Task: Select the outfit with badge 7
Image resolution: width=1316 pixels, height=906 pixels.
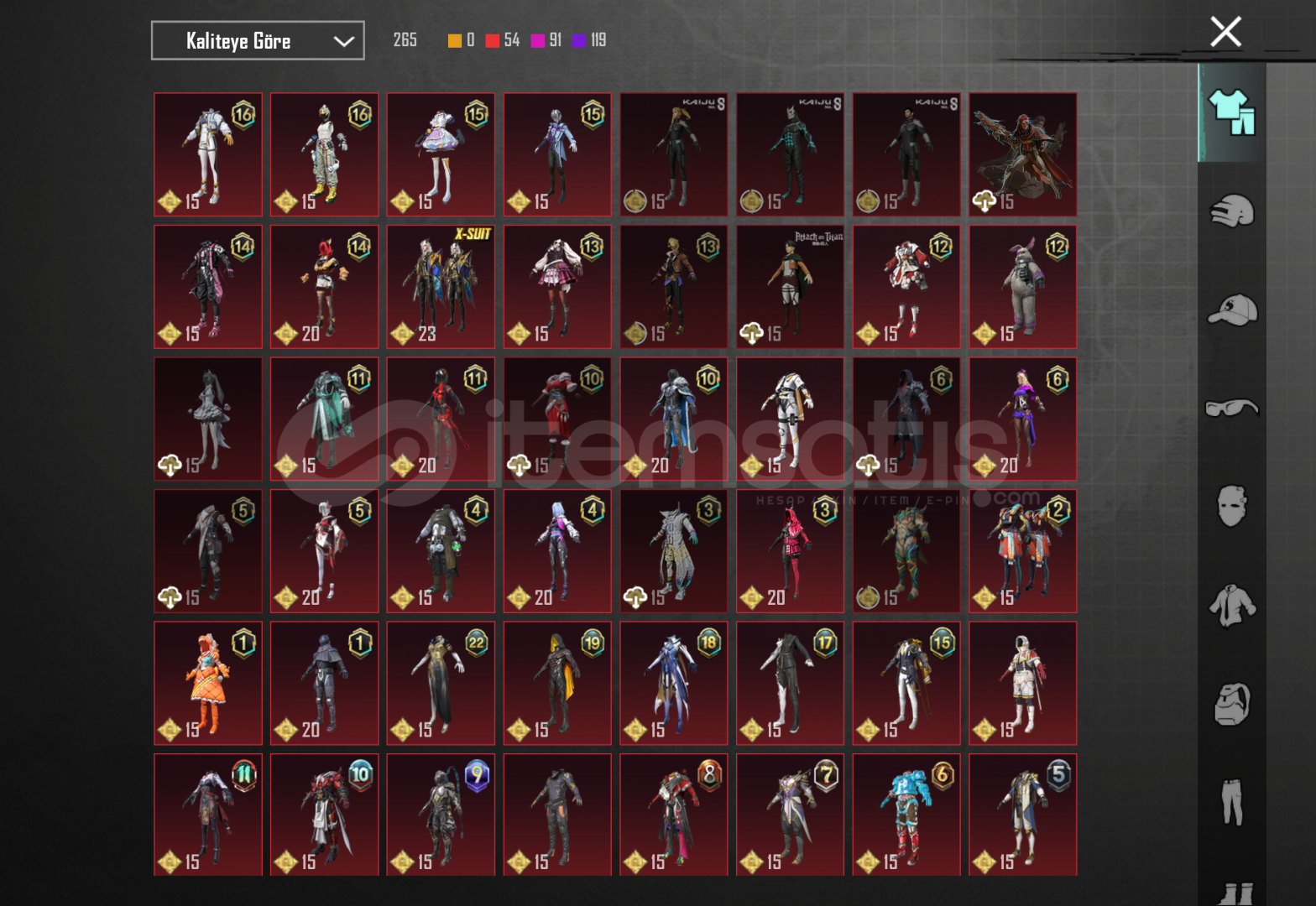Action: (x=791, y=815)
